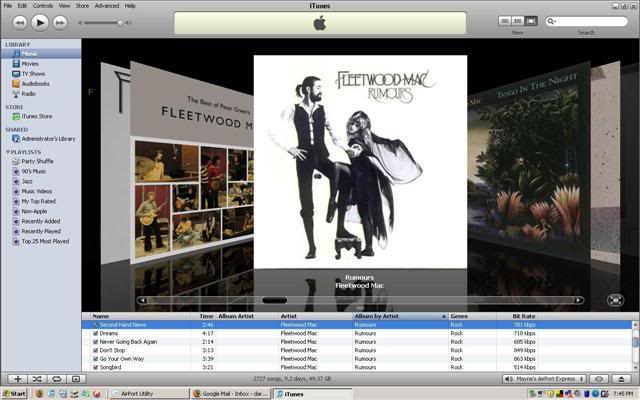Open the Edit menu
This screenshot has height=400, width=640.
[x=22, y=6]
